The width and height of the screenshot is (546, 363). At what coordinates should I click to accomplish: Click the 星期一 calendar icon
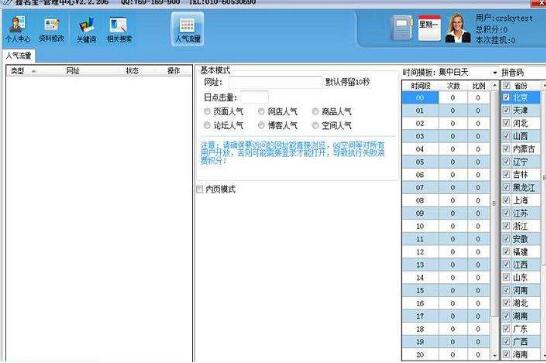429,28
